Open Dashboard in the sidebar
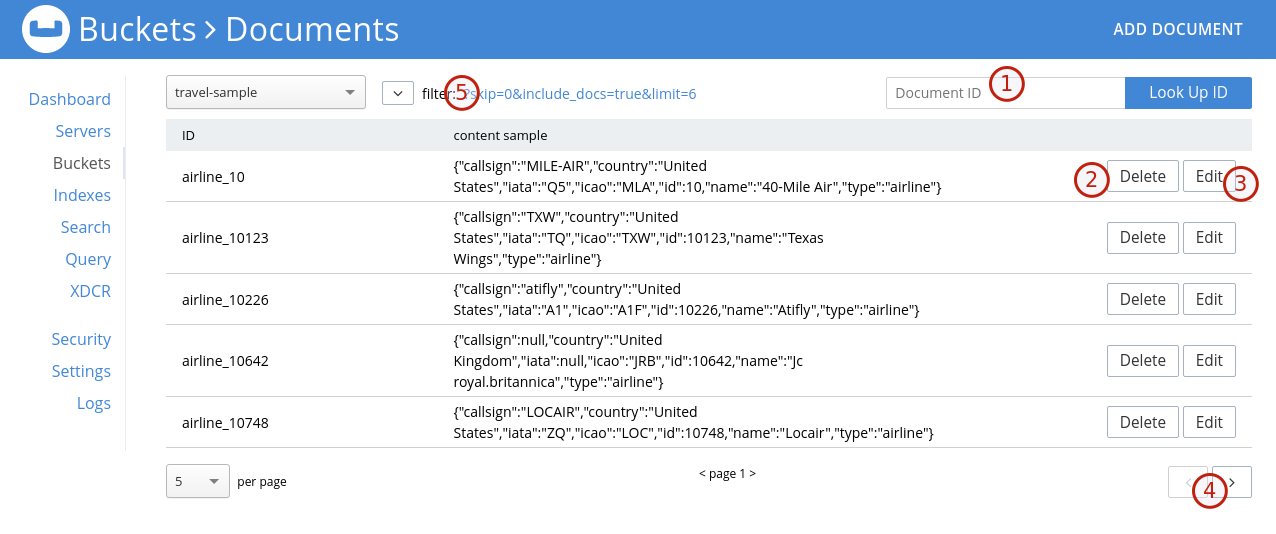This screenshot has width=1276, height=534. tap(69, 99)
